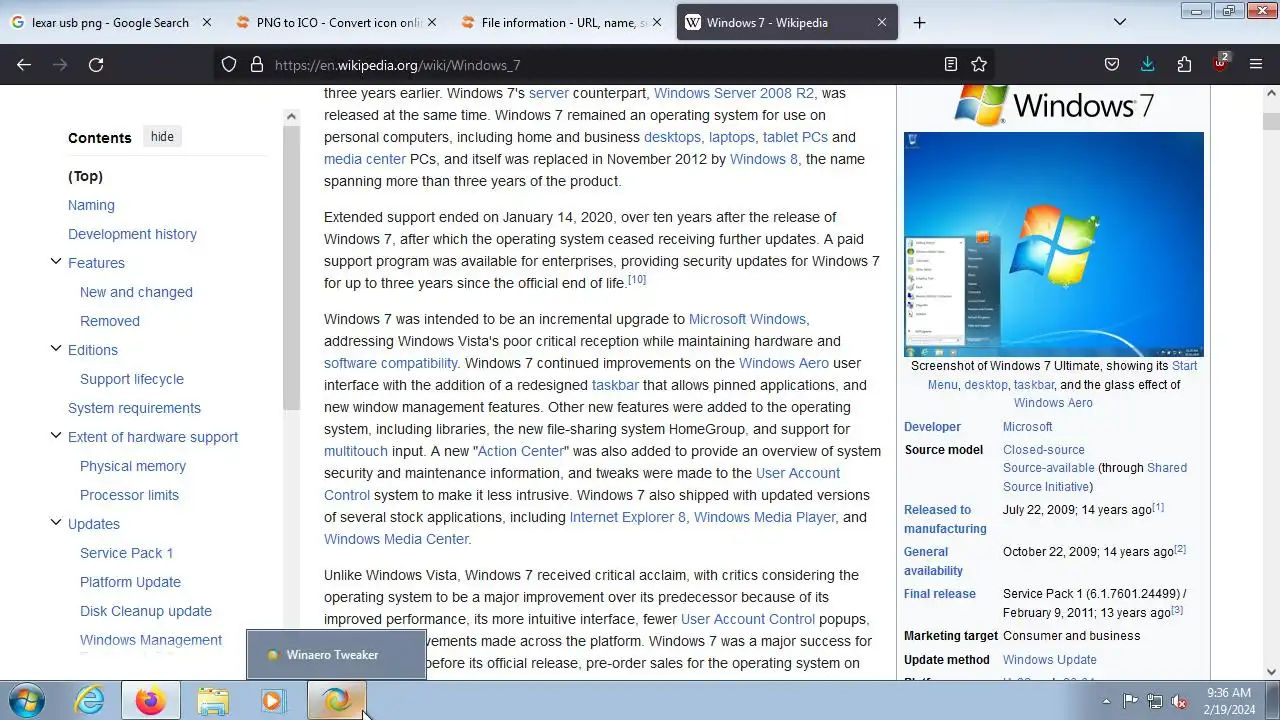Open Disk Cleanup update in Contents
This screenshot has width=1280, height=720.
tap(146, 611)
